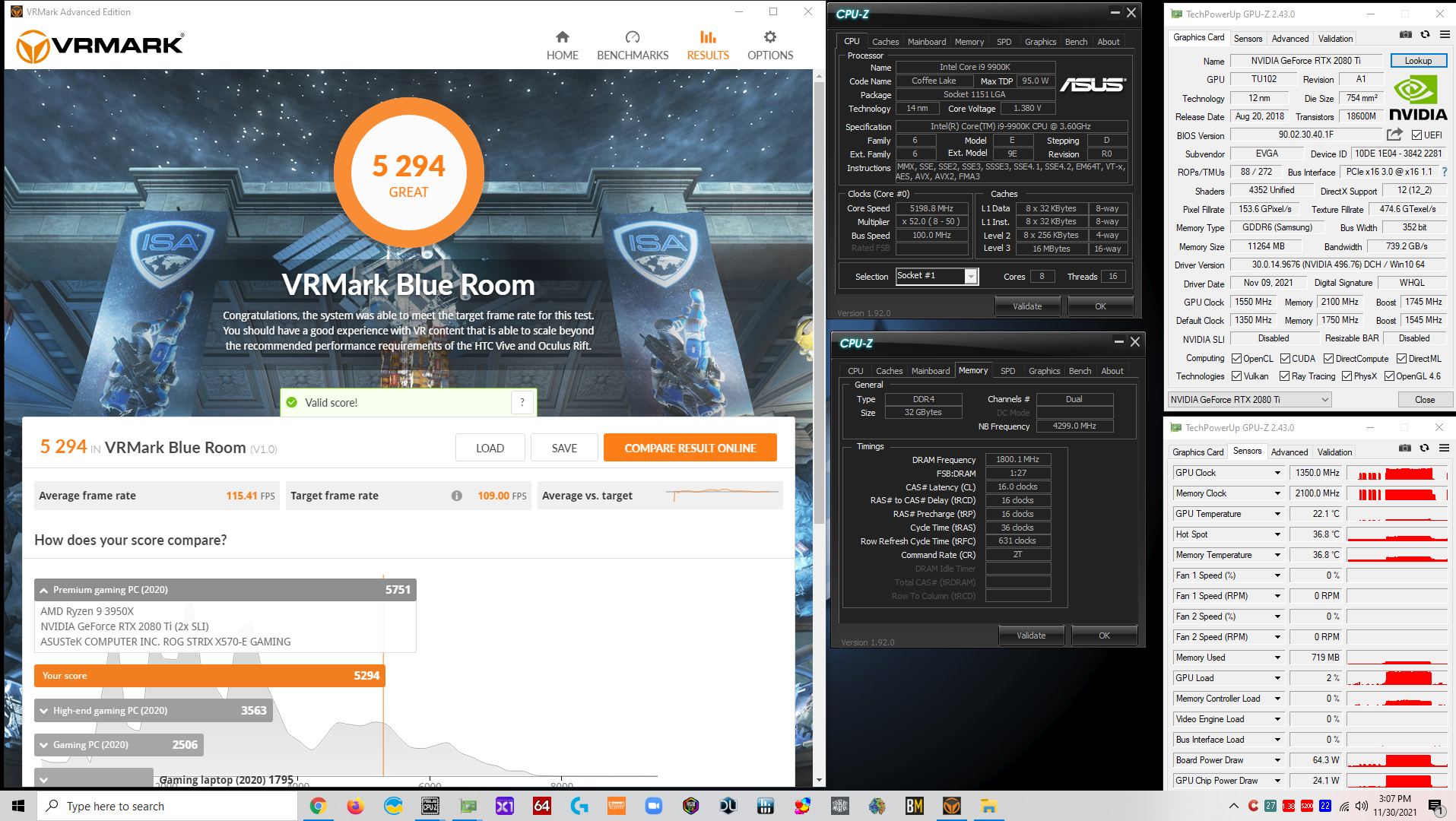Open Zoom from the taskbar

point(654,806)
